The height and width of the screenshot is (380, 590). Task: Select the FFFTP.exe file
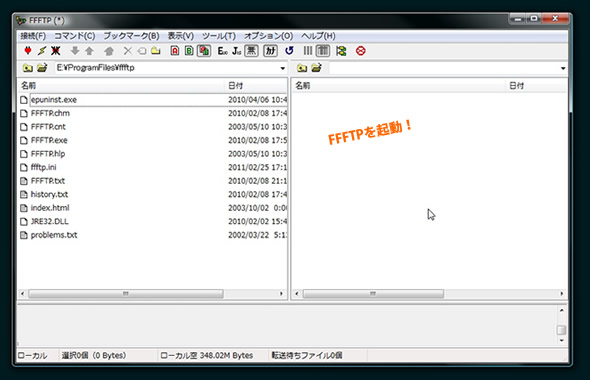(49, 140)
